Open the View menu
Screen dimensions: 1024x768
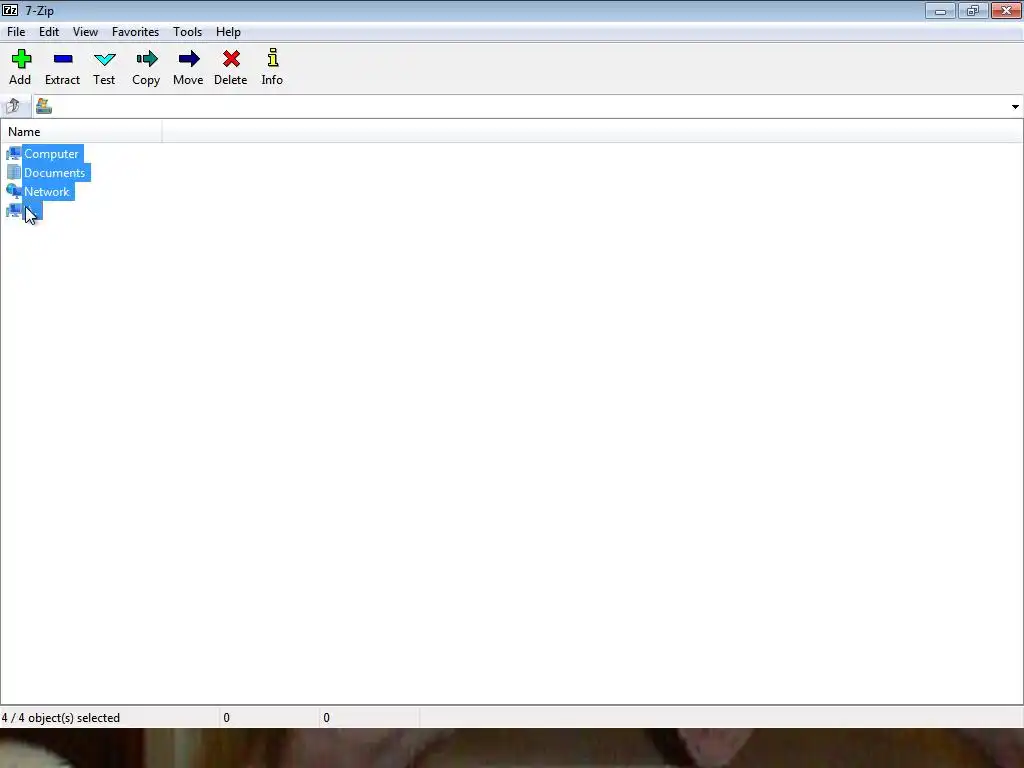[x=86, y=32]
